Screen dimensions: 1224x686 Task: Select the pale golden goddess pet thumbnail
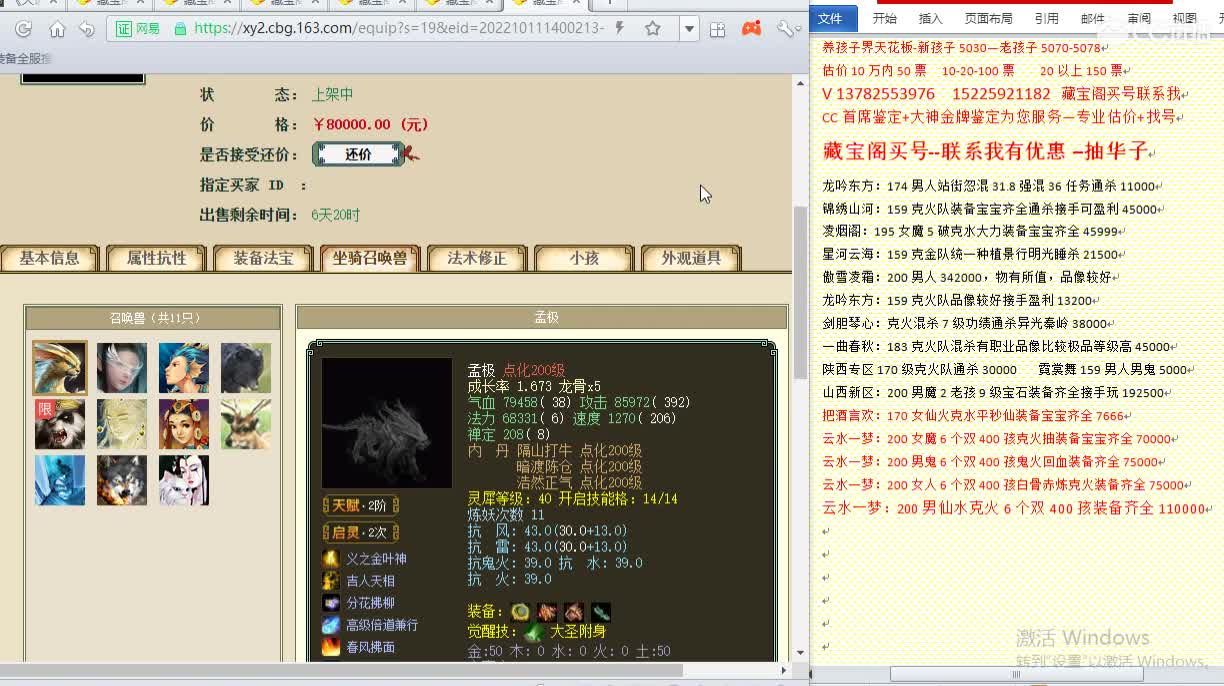(122, 424)
